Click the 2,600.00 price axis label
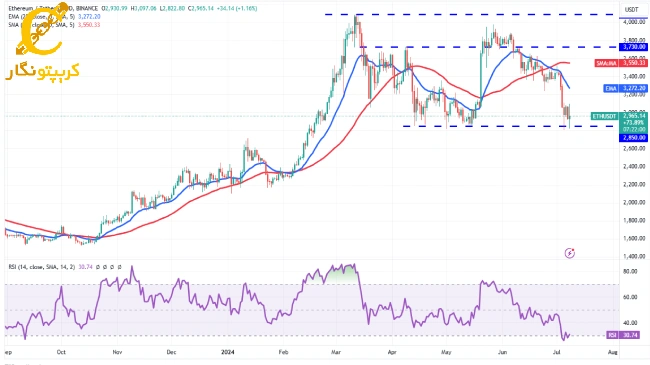650x365 pixels. click(x=634, y=148)
